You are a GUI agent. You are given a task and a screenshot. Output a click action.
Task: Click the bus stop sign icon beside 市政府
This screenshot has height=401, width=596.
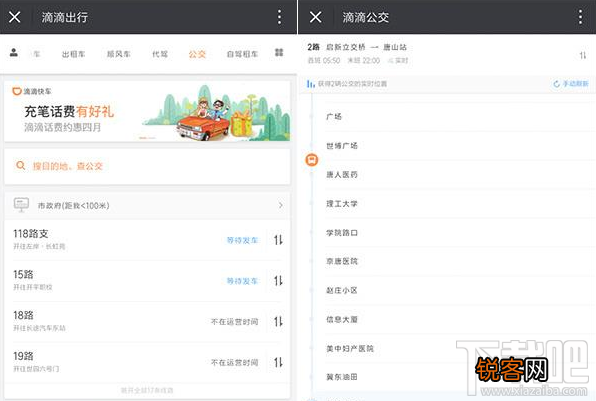pyautogui.click(x=21, y=204)
